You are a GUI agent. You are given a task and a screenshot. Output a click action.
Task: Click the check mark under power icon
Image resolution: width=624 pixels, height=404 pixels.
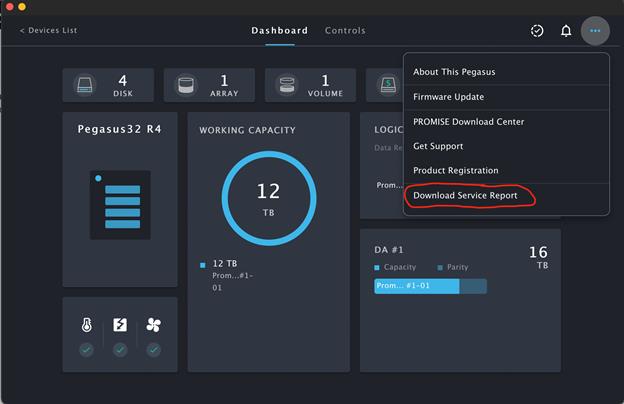coord(120,350)
